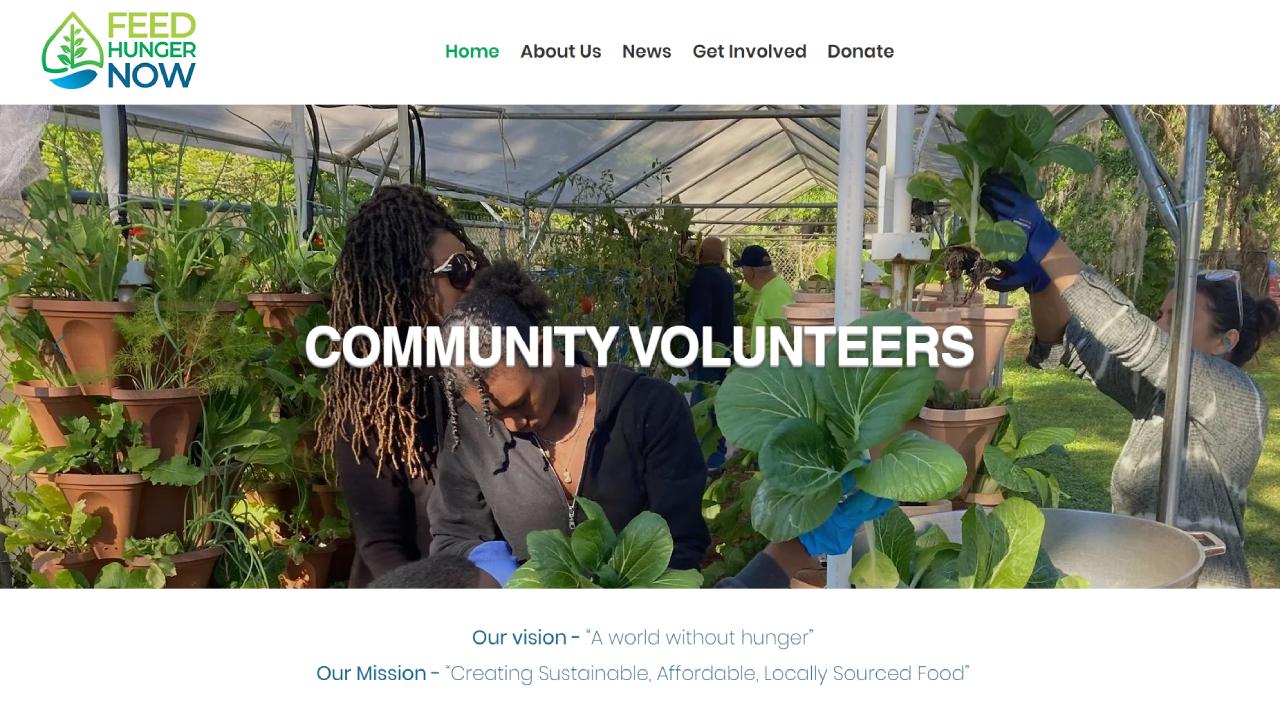The width and height of the screenshot is (1280, 720).
Task: Select Get Involved in the navigation
Action: coord(750,51)
